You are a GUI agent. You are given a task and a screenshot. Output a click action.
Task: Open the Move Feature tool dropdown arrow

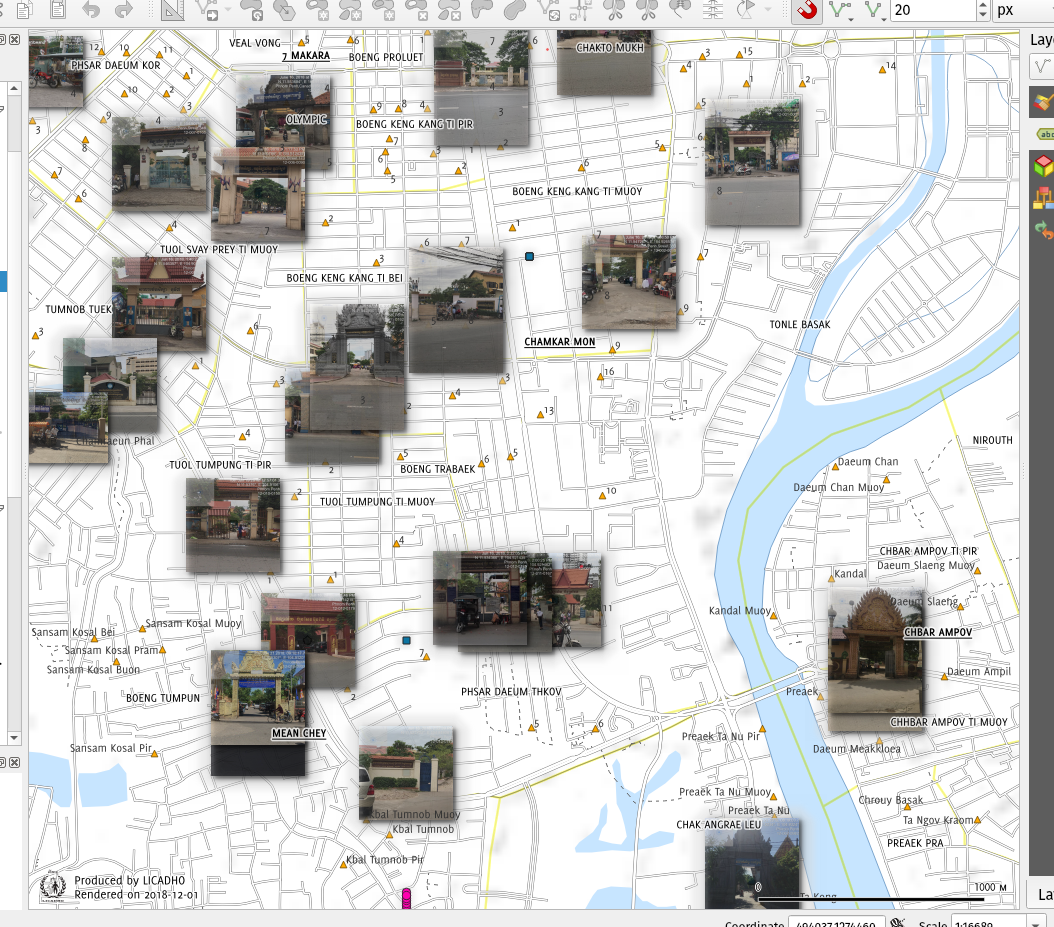tap(228, 9)
